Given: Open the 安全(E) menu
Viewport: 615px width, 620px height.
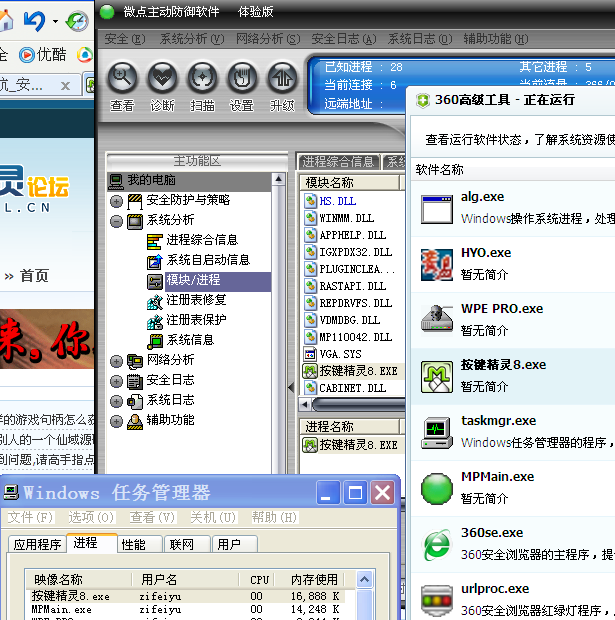Looking at the screenshot, I should coord(125,39).
